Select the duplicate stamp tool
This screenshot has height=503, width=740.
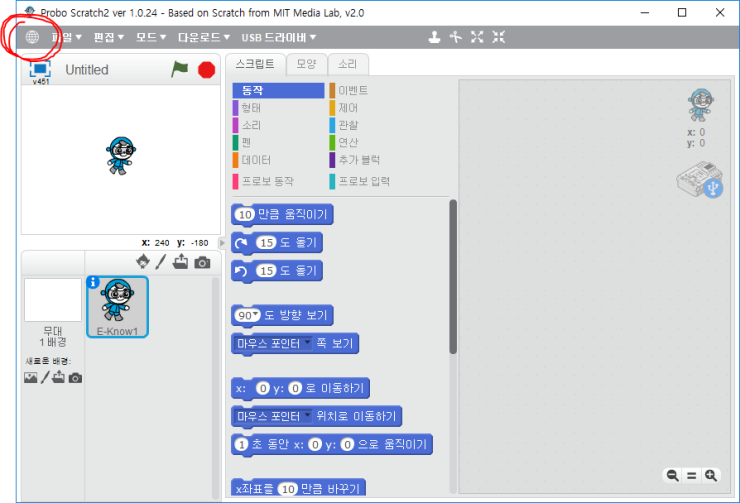point(434,37)
